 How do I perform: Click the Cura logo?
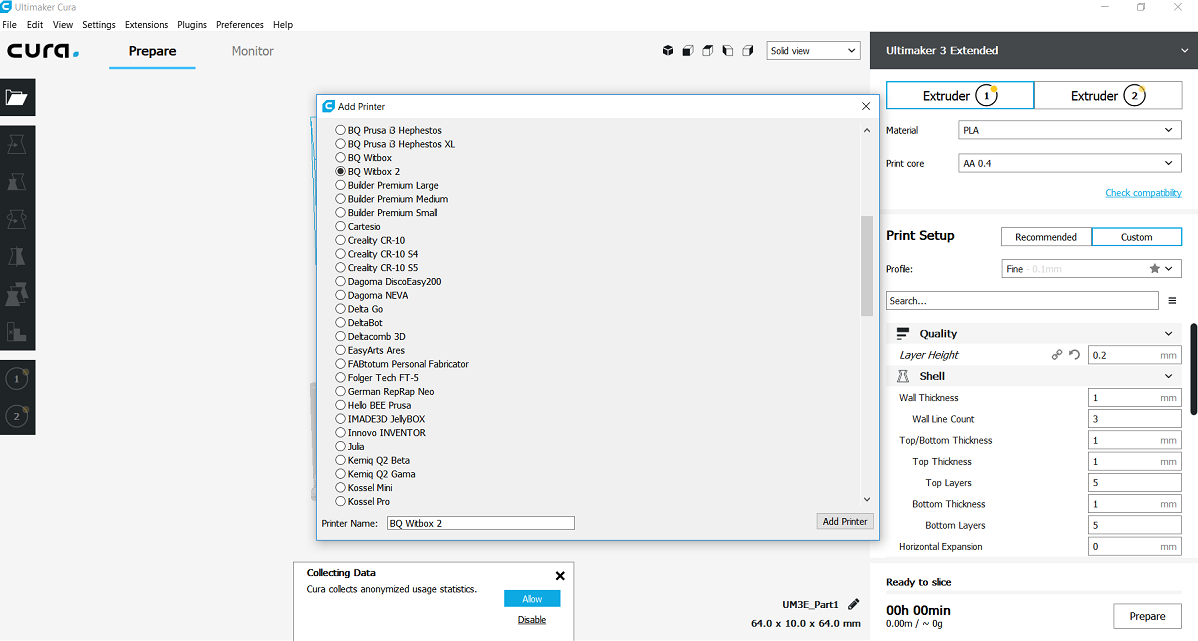(x=43, y=51)
